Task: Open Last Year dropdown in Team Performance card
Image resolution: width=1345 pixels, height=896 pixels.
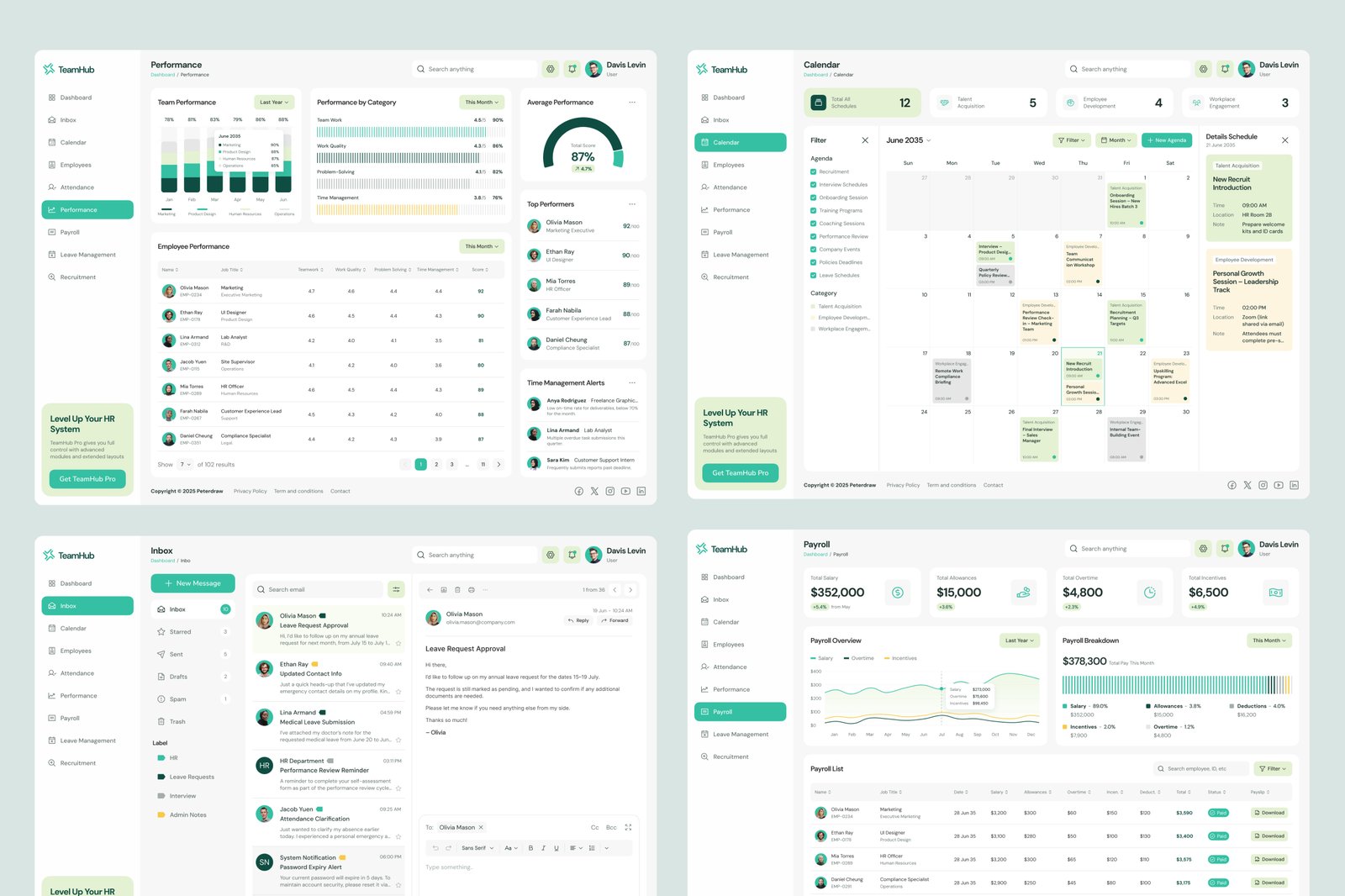Action: click(274, 103)
